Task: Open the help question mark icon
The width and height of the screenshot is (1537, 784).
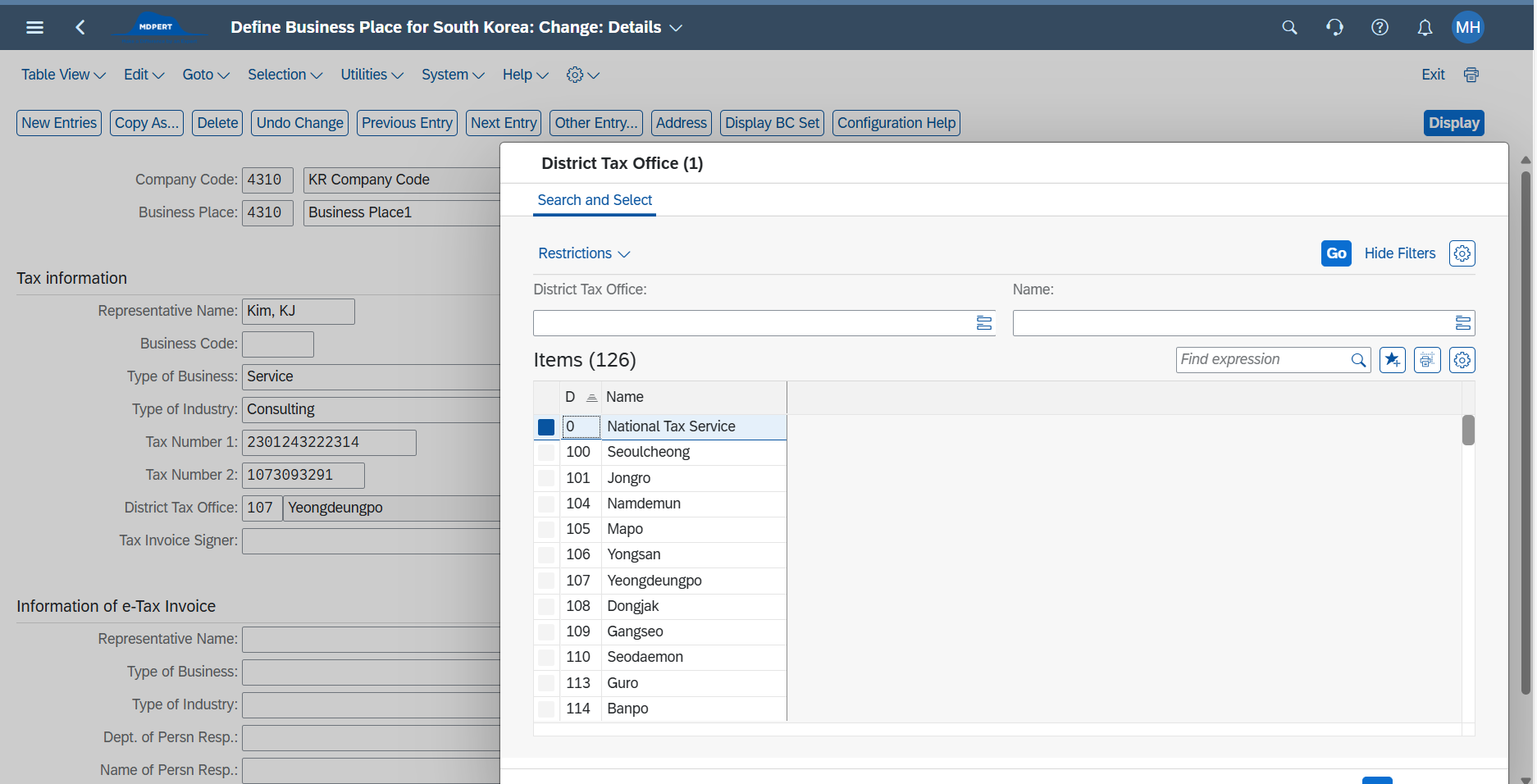Action: tap(1380, 27)
